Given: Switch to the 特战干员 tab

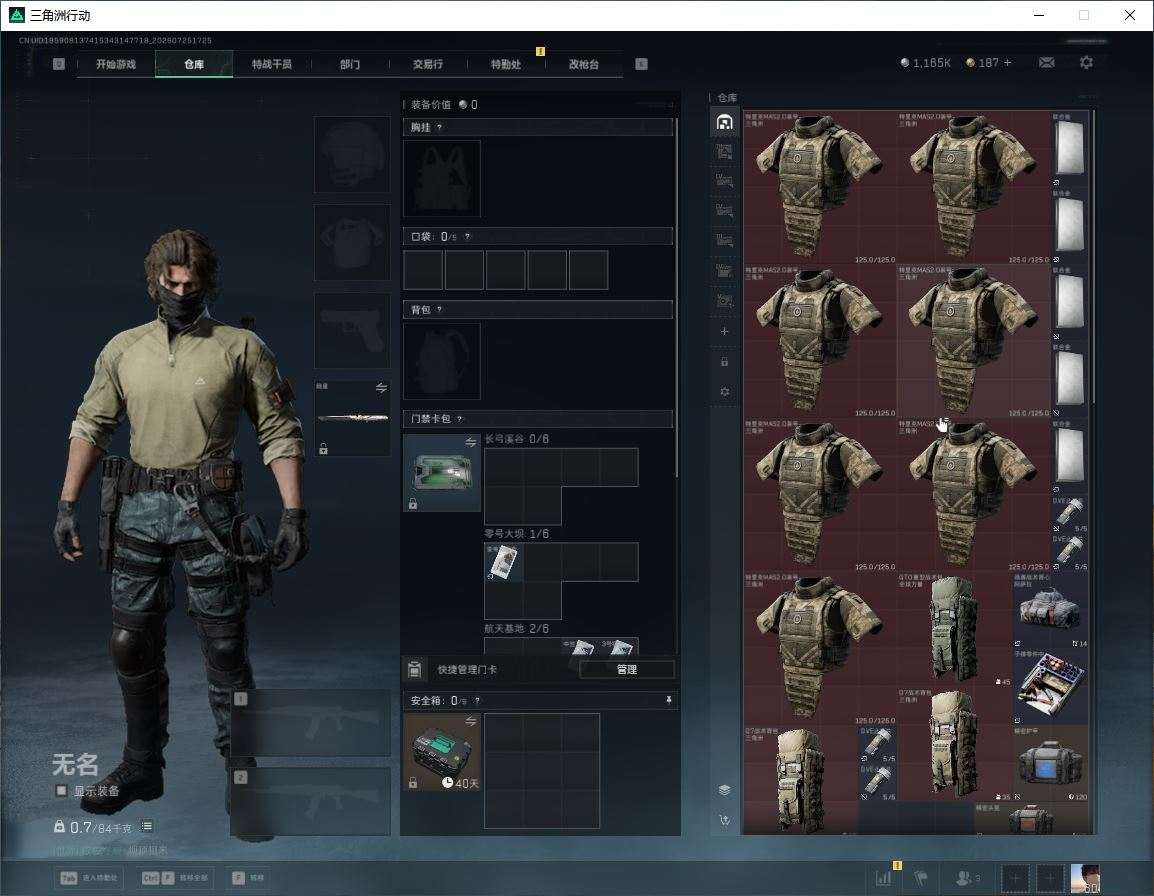Looking at the screenshot, I should point(272,64).
